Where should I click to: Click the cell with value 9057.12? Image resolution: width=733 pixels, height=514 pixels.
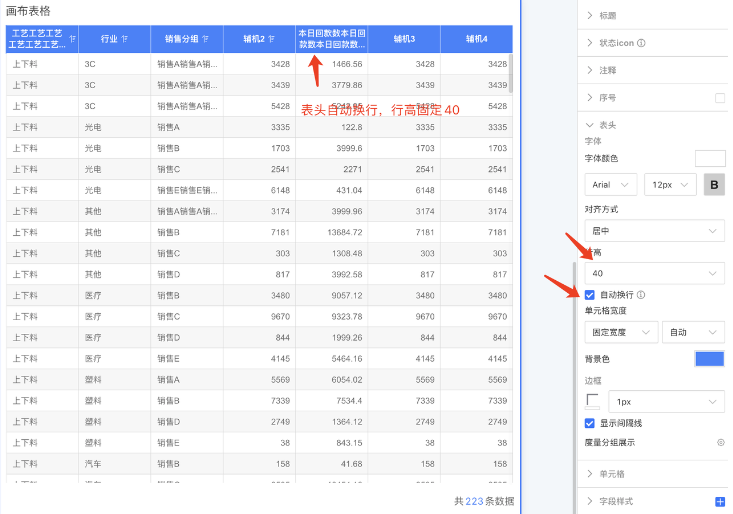click(332, 295)
